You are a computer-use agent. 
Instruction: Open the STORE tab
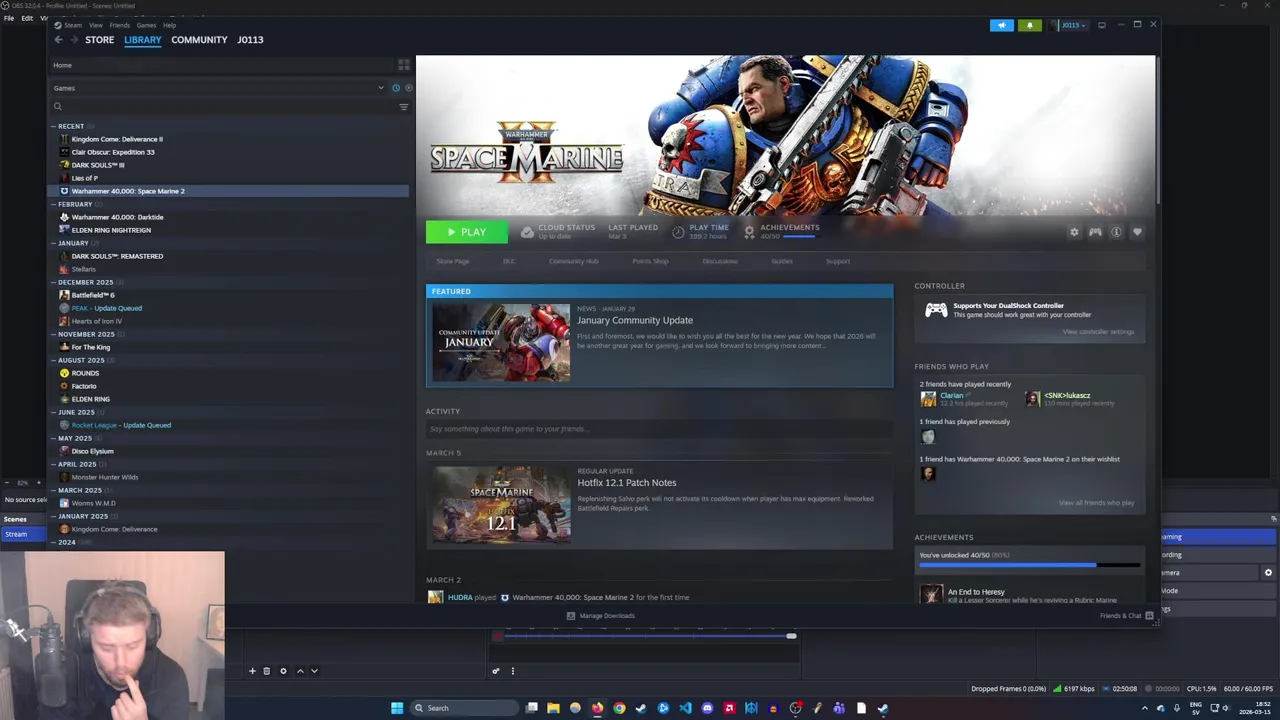(99, 40)
